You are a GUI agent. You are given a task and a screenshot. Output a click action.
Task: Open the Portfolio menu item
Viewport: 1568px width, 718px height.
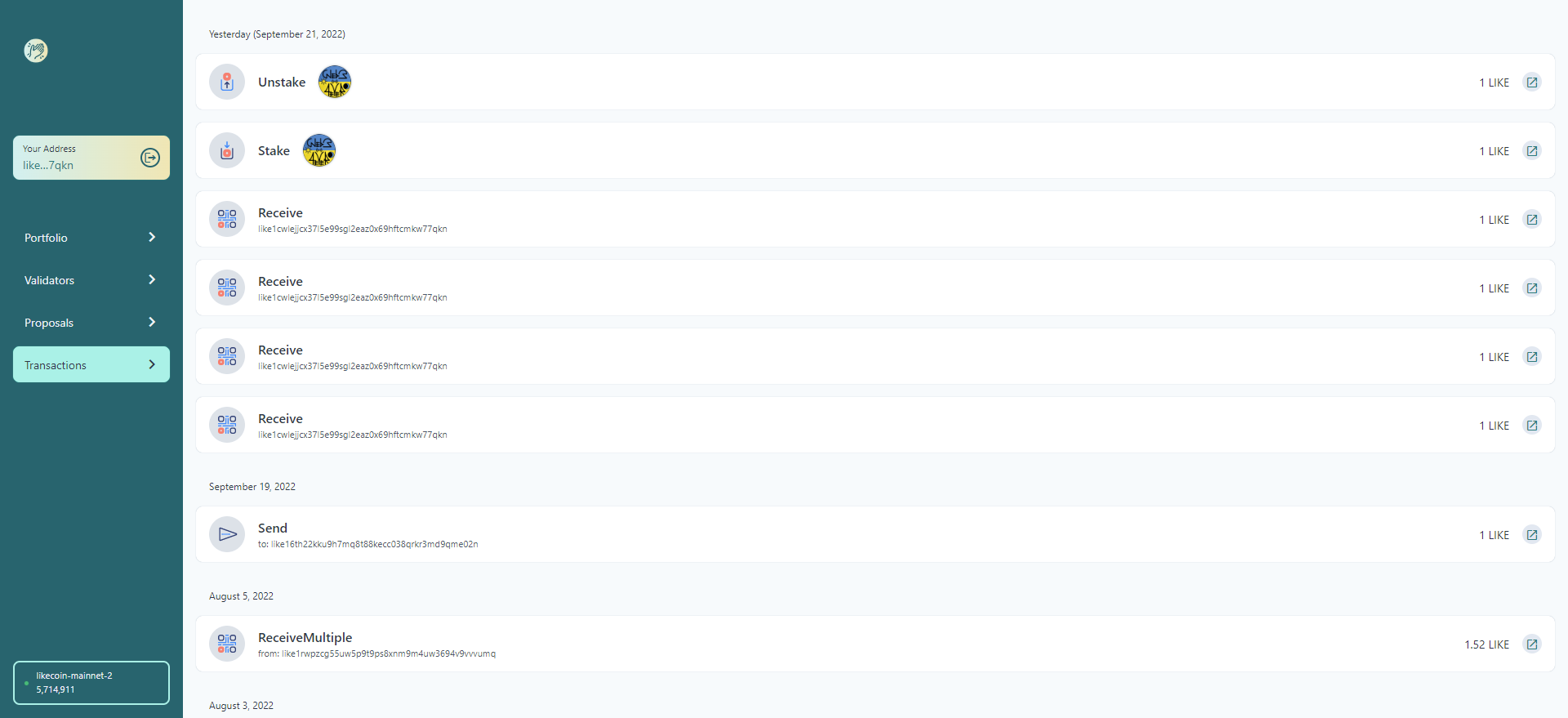[91, 238]
